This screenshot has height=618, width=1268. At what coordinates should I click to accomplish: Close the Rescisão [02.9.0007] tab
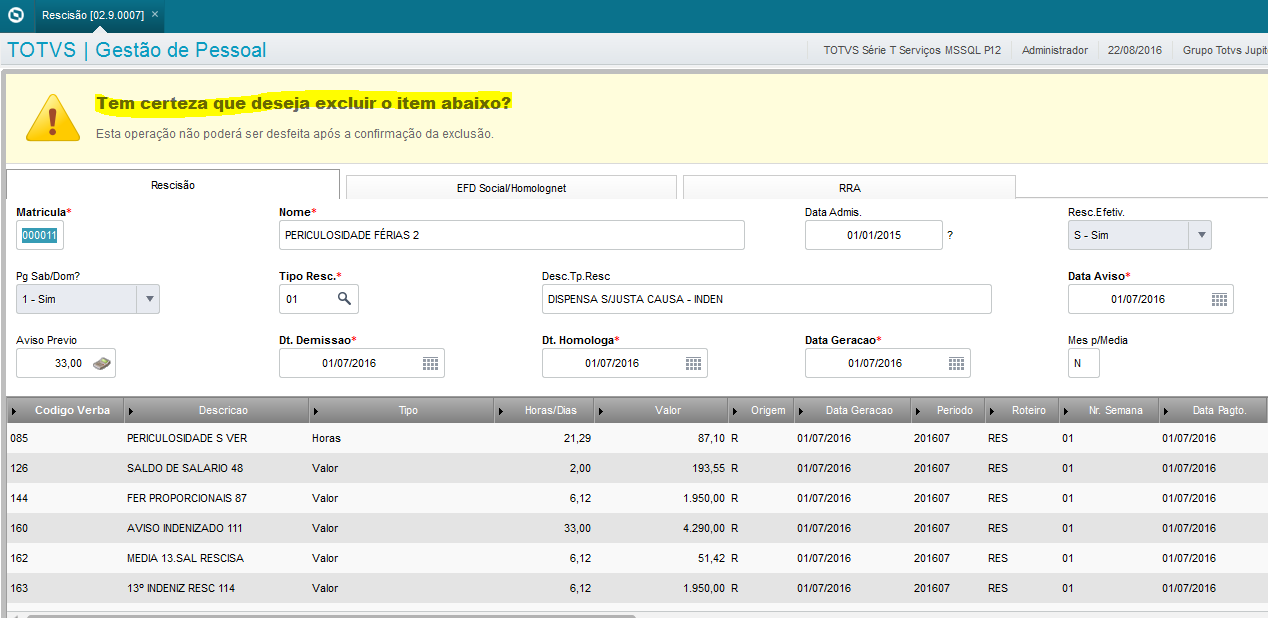click(154, 15)
